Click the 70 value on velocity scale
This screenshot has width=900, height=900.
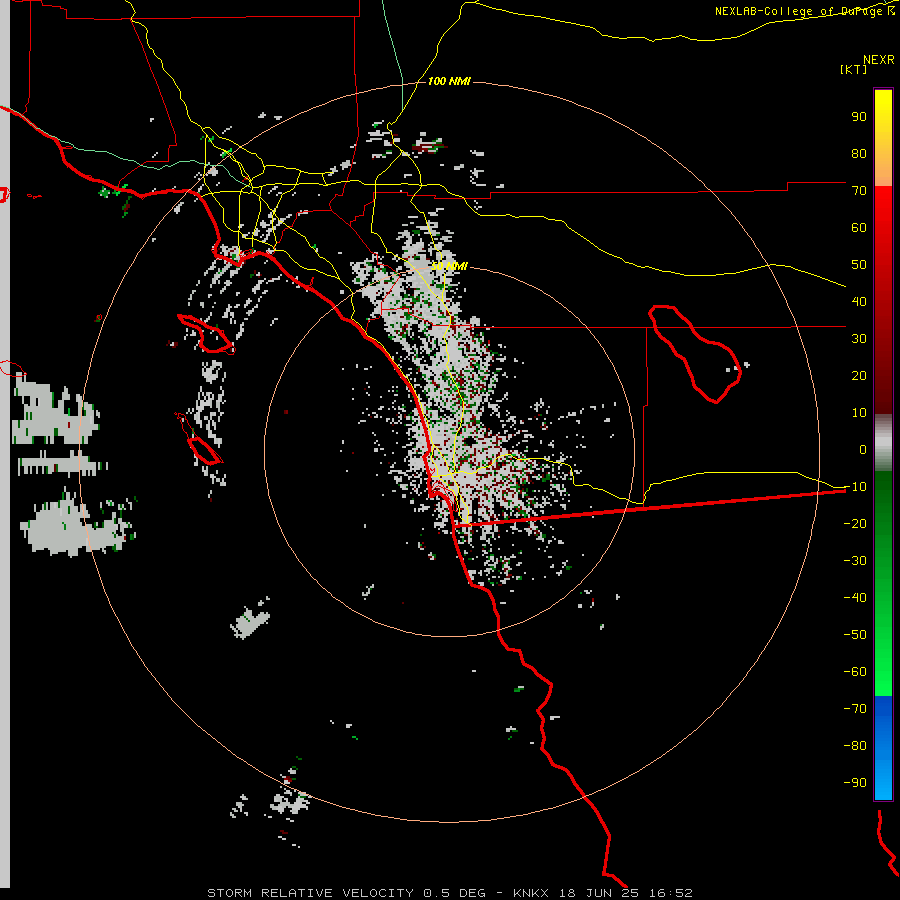point(859,191)
